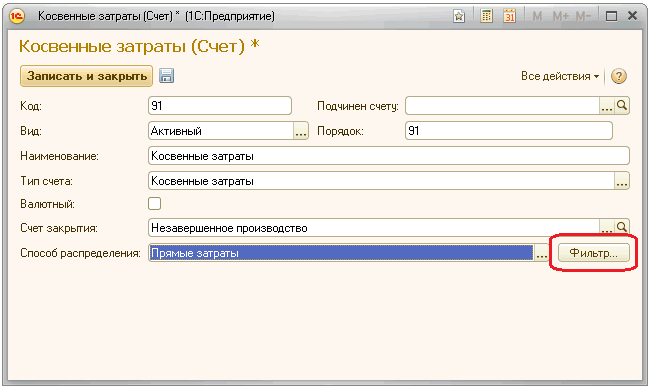Close the Косвенные затраты window

click(x=632, y=16)
